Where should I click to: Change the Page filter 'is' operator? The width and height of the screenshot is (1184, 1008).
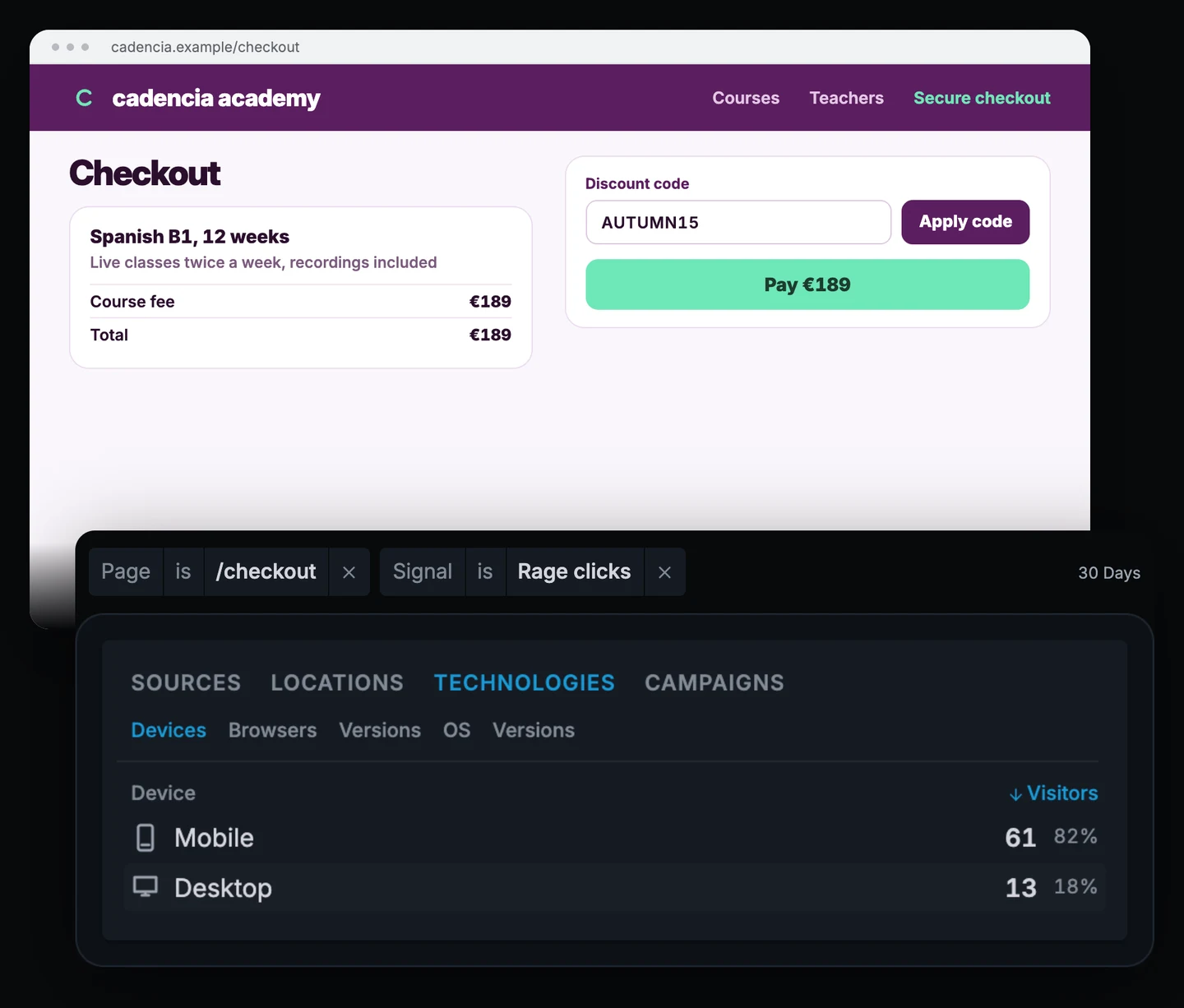[183, 572]
